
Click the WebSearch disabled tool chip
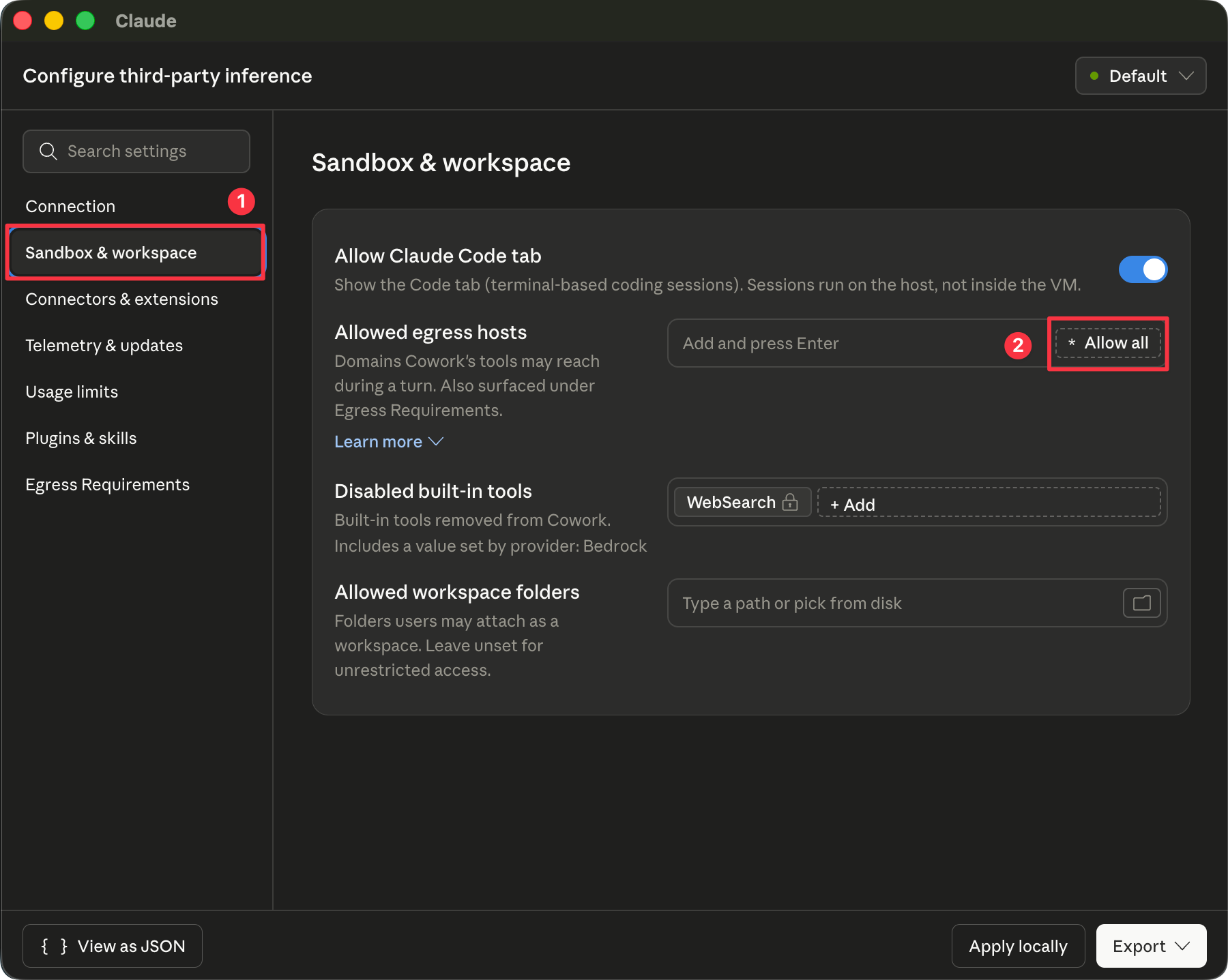742,502
